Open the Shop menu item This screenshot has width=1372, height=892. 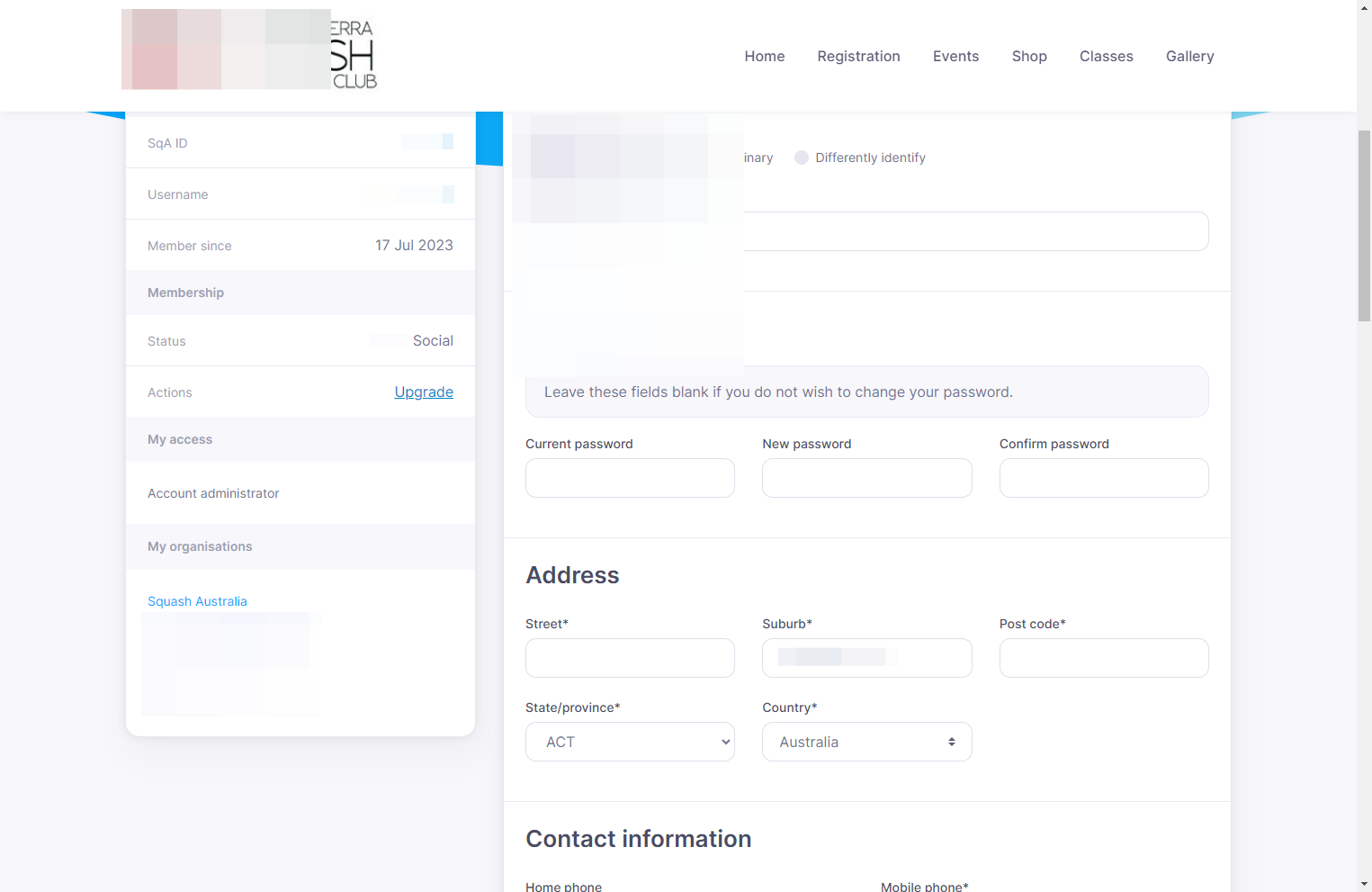1029,56
